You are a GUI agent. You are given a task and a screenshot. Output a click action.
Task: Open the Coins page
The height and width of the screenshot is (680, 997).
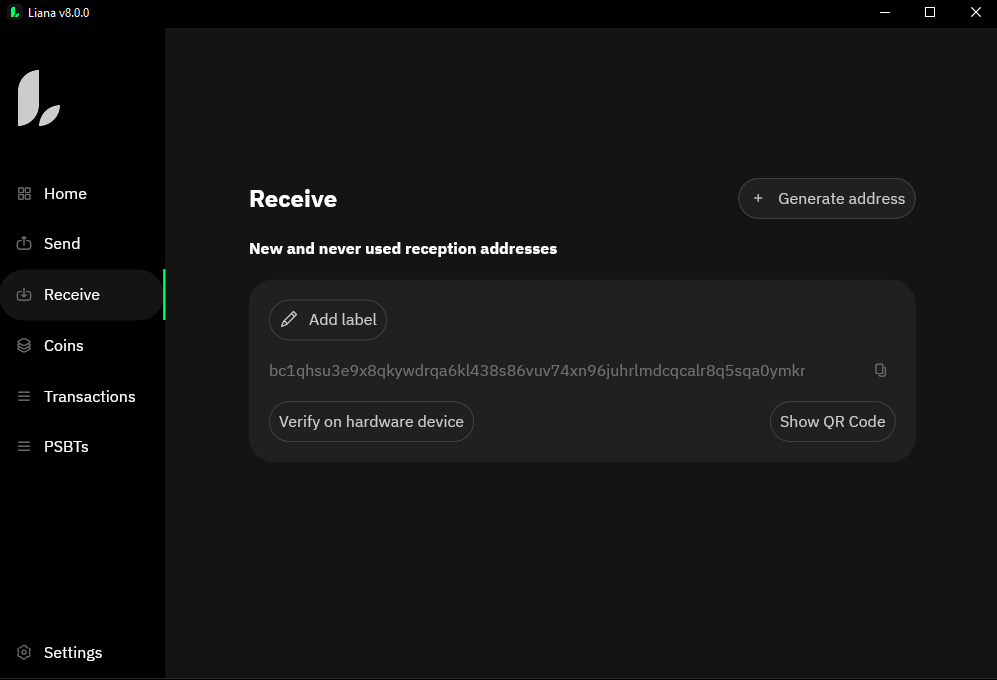click(x=64, y=346)
